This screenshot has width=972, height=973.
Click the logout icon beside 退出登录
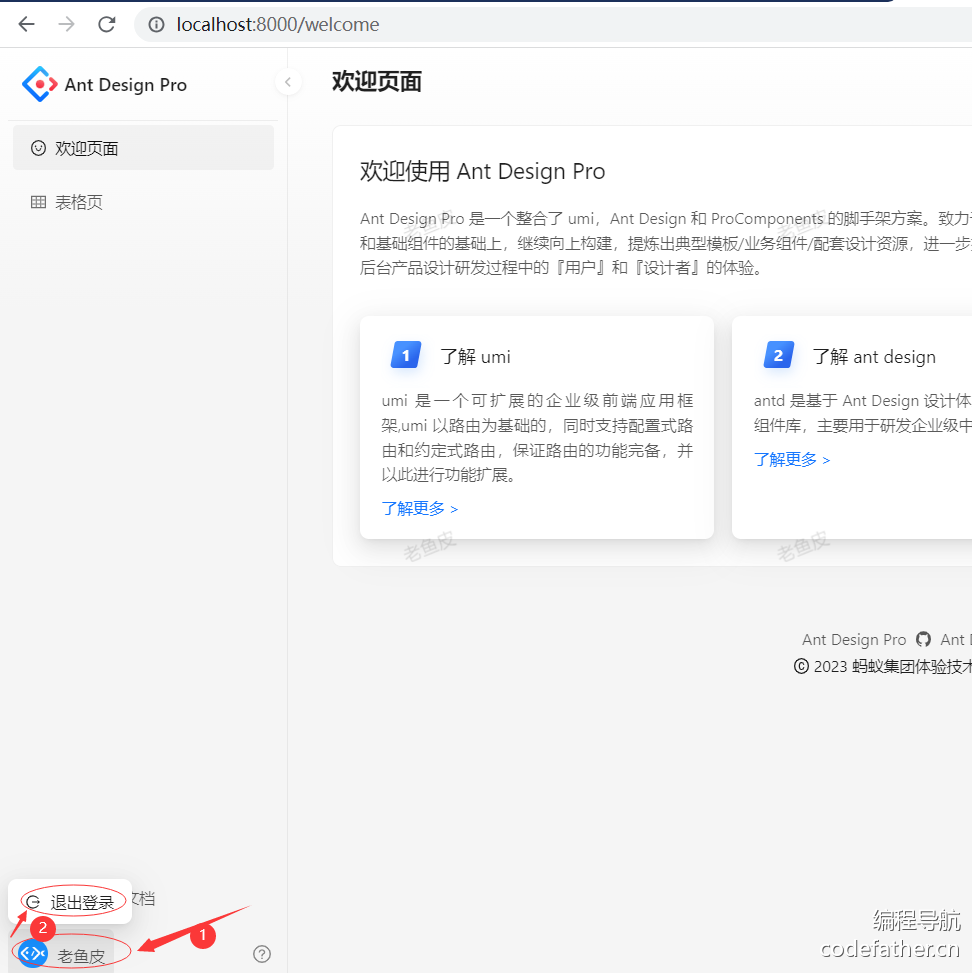pyautogui.click(x=34, y=902)
